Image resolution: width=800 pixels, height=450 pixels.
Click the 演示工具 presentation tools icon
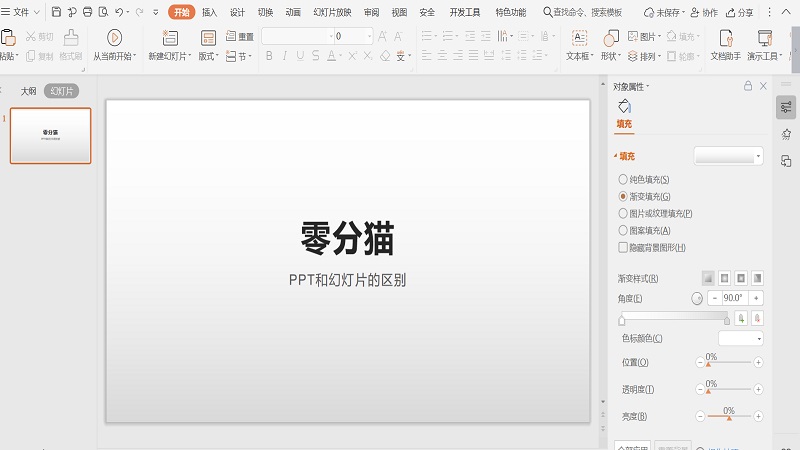coord(762,37)
